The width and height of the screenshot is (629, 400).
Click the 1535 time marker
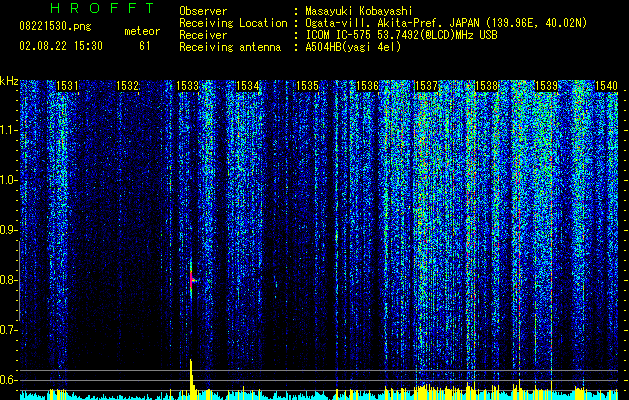click(307, 86)
